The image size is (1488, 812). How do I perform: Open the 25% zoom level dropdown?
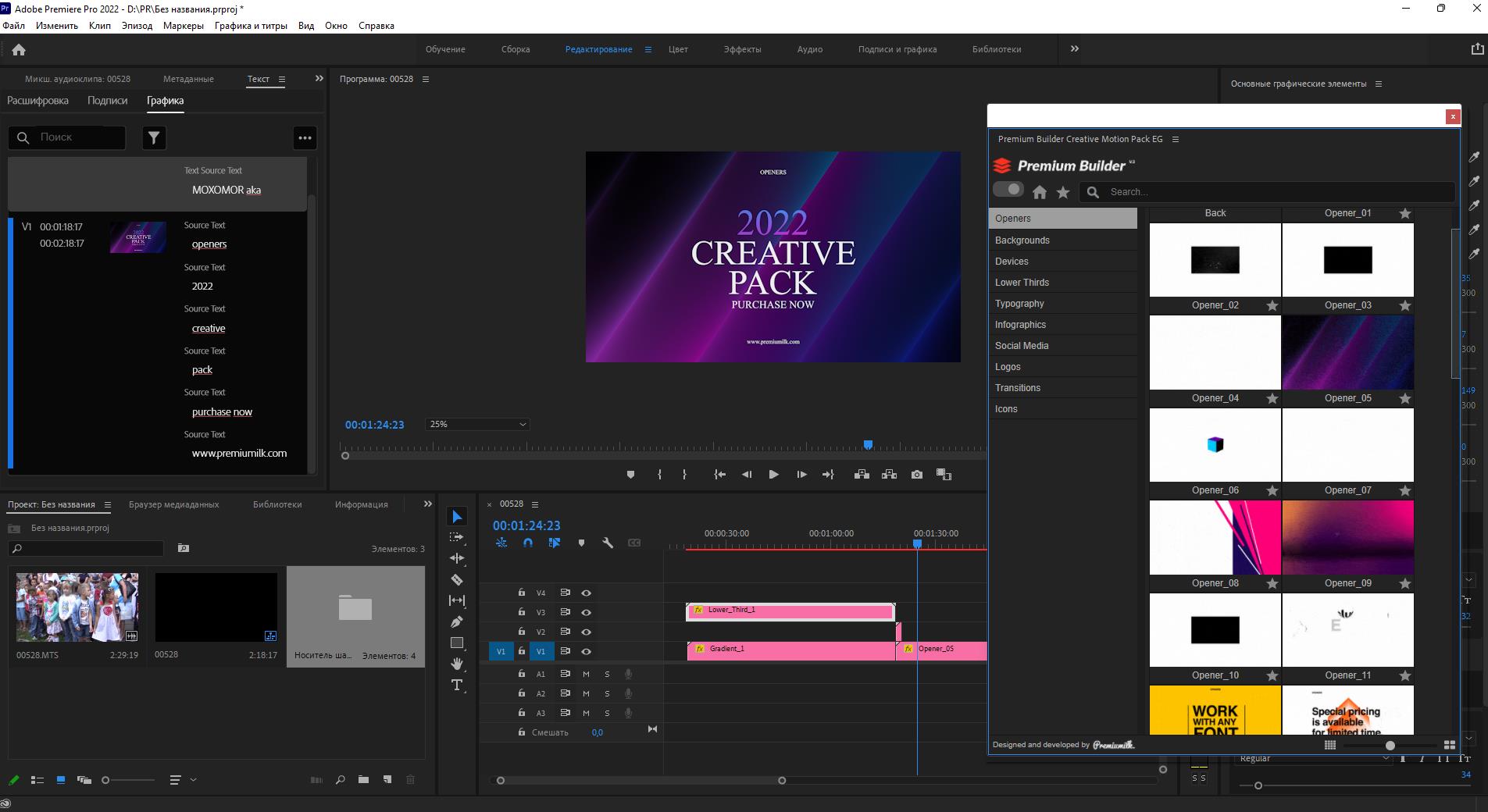[x=477, y=424]
